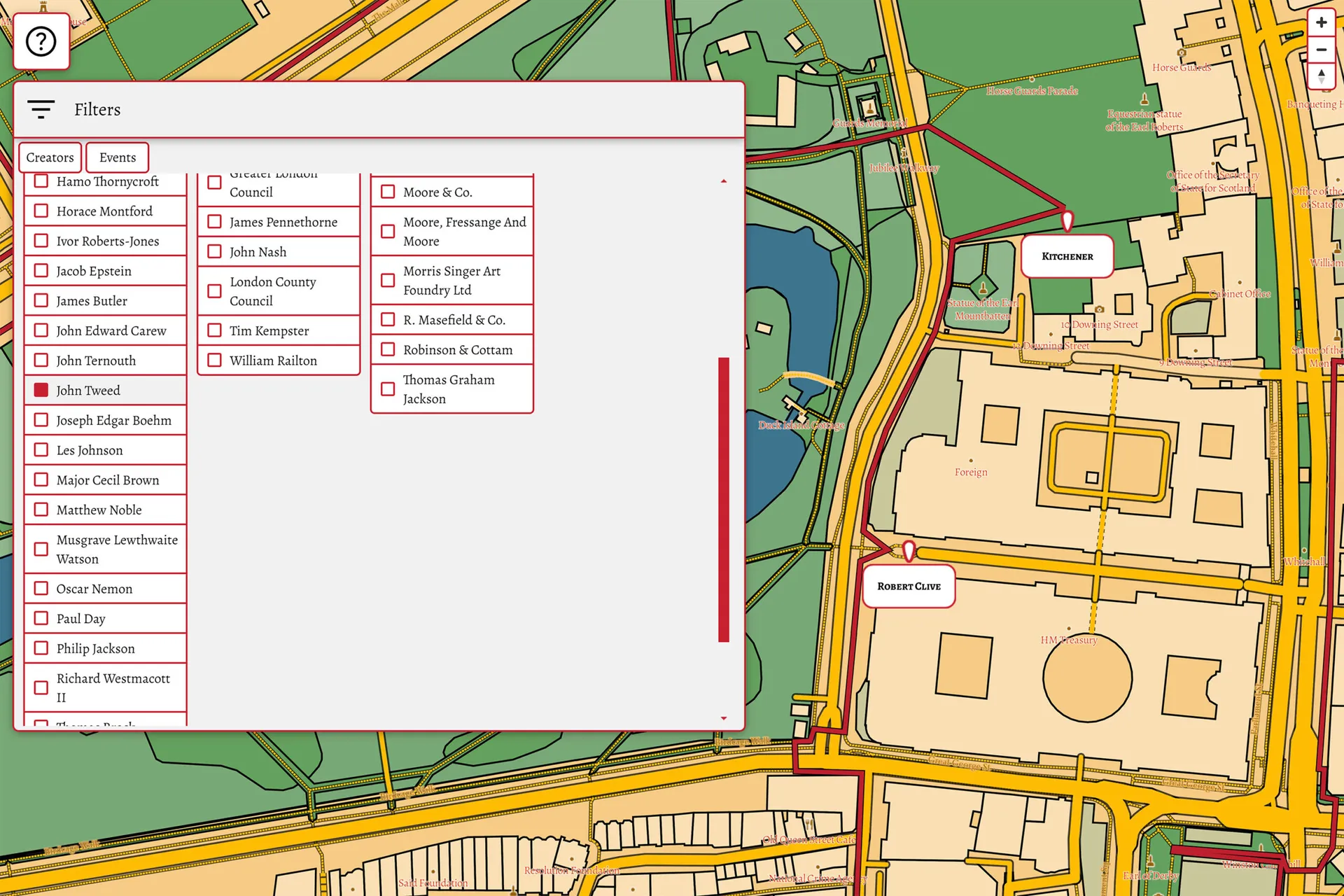Zoom out with the minus button
The height and width of the screenshot is (896, 1344).
[1321, 50]
